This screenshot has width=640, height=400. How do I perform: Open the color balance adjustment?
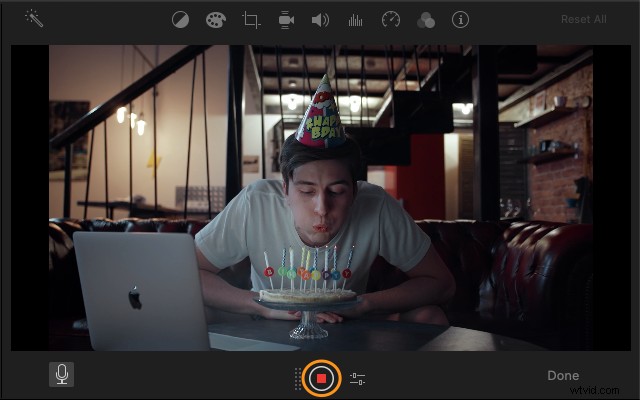(x=180, y=20)
